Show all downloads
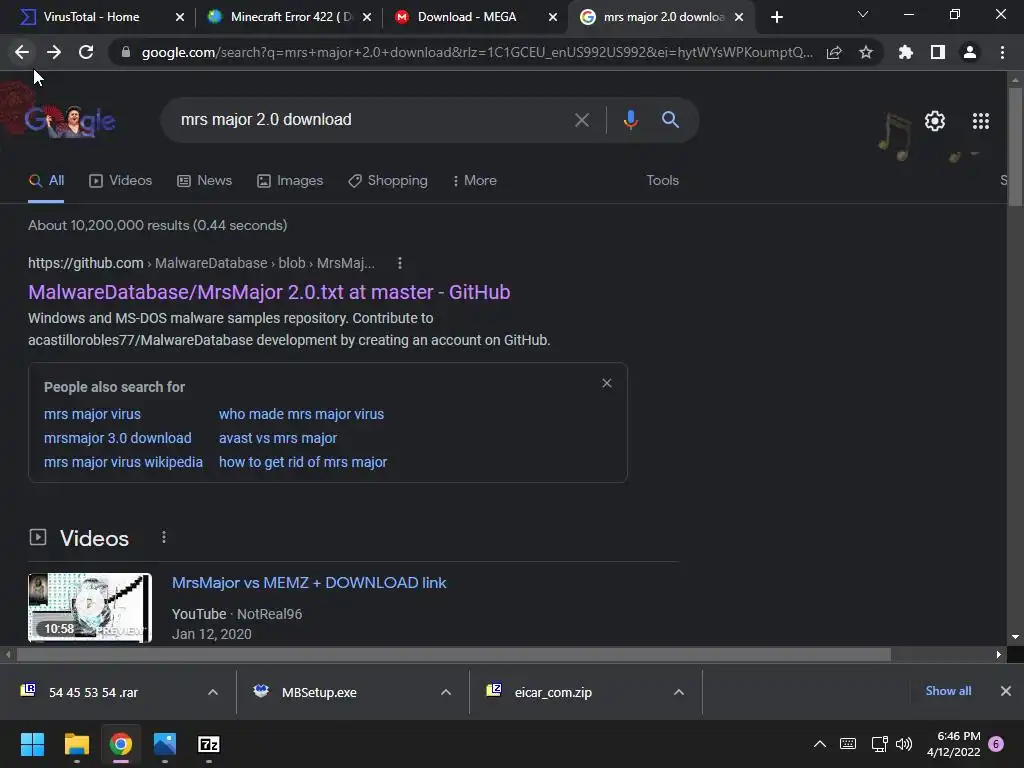This screenshot has height=768, width=1024. coord(948,691)
